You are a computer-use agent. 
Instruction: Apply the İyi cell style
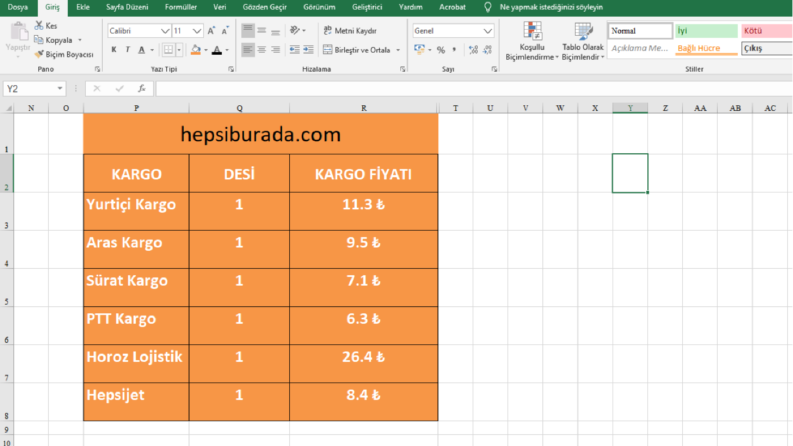pos(706,31)
